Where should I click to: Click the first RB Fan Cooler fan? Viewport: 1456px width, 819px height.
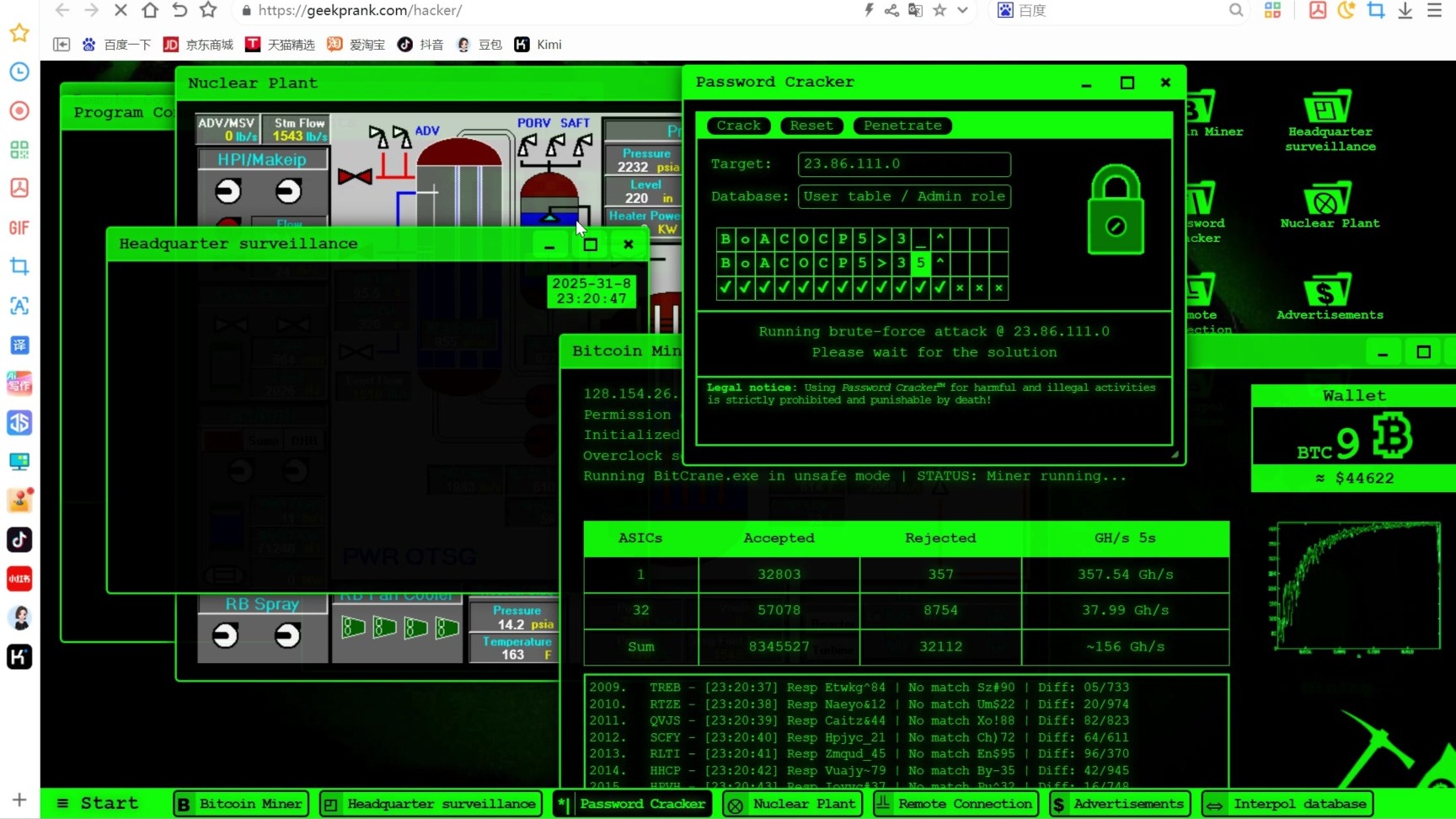click(353, 627)
